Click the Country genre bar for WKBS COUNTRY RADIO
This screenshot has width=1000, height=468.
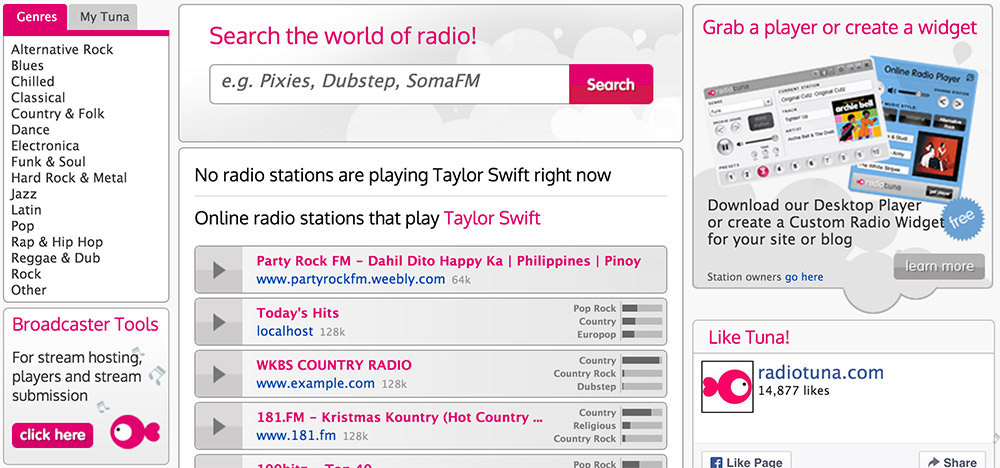(x=642, y=361)
